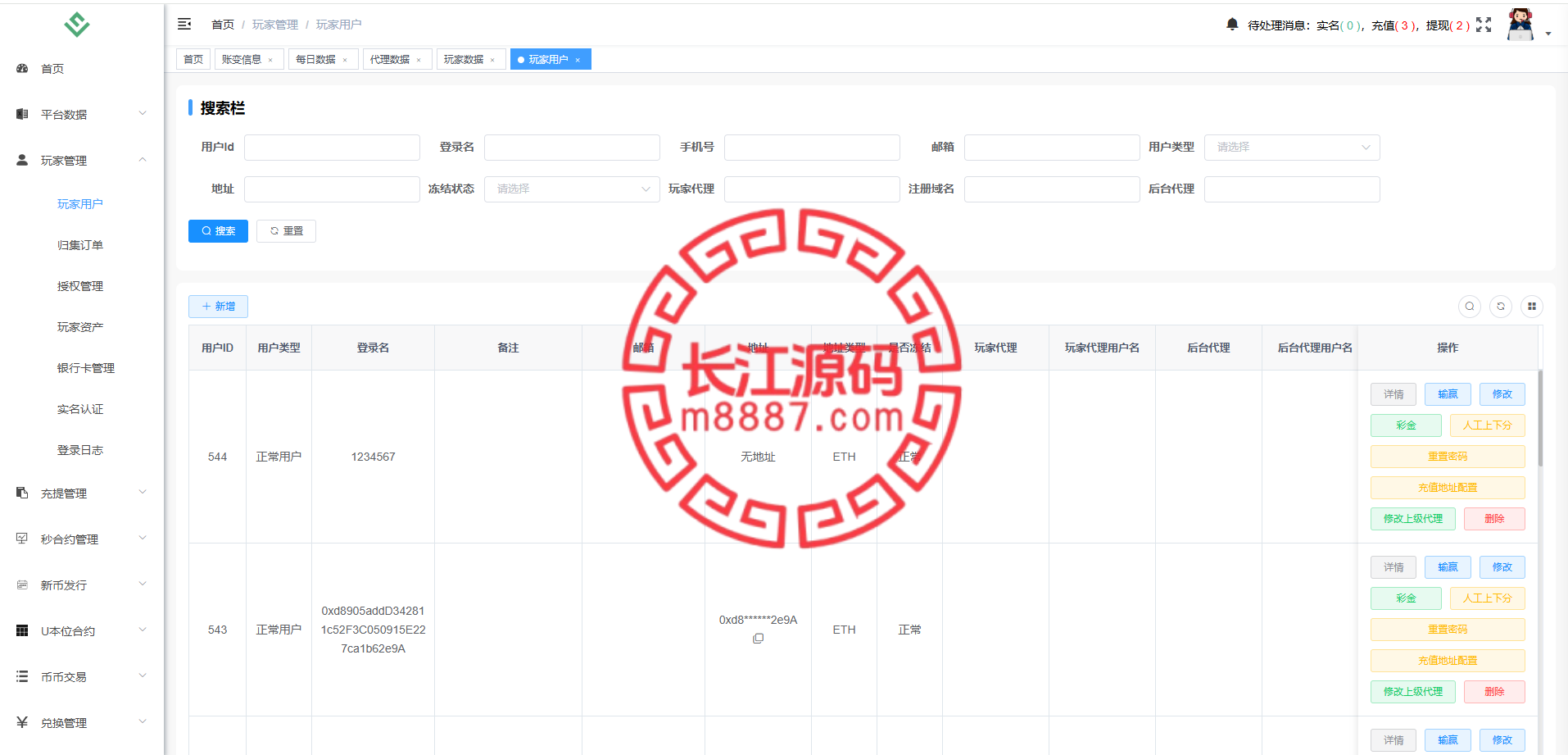The width and height of the screenshot is (1568, 755).
Task: Focus the 邮箱 input field
Action: (1052, 148)
